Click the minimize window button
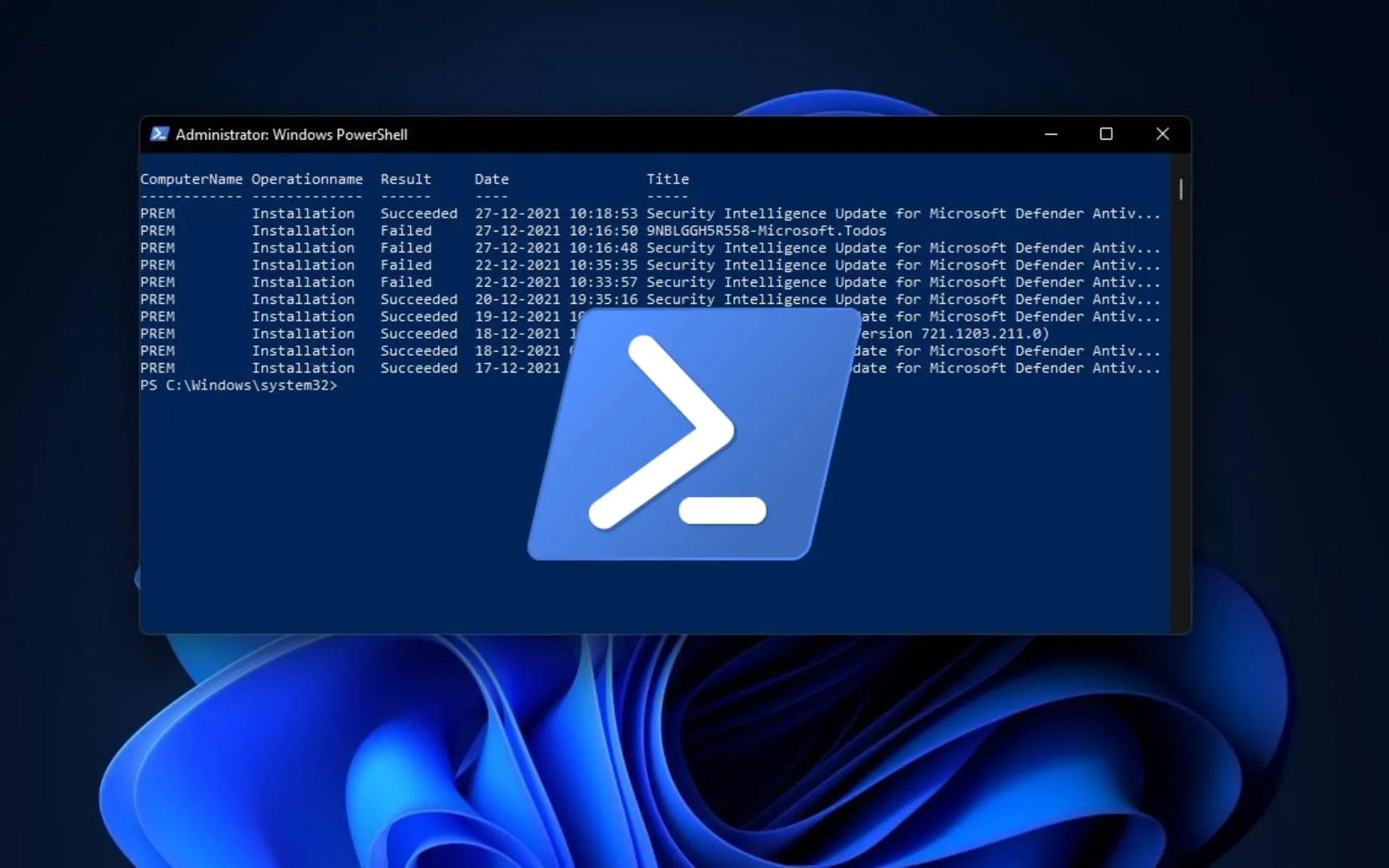The width and height of the screenshot is (1389, 868). tap(1050, 134)
